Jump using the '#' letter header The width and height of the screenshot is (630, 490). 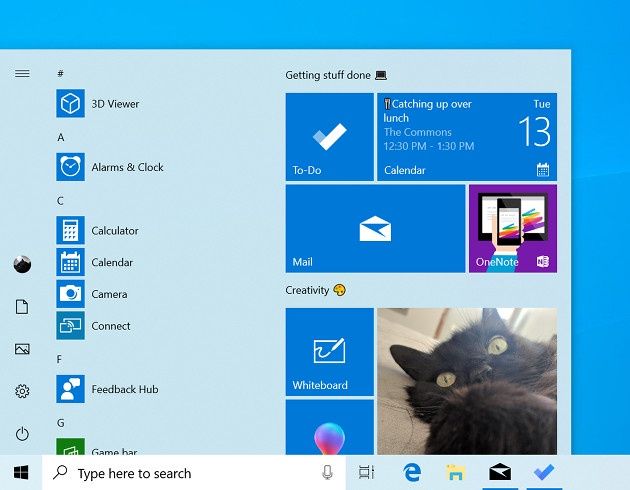tap(60, 74)
